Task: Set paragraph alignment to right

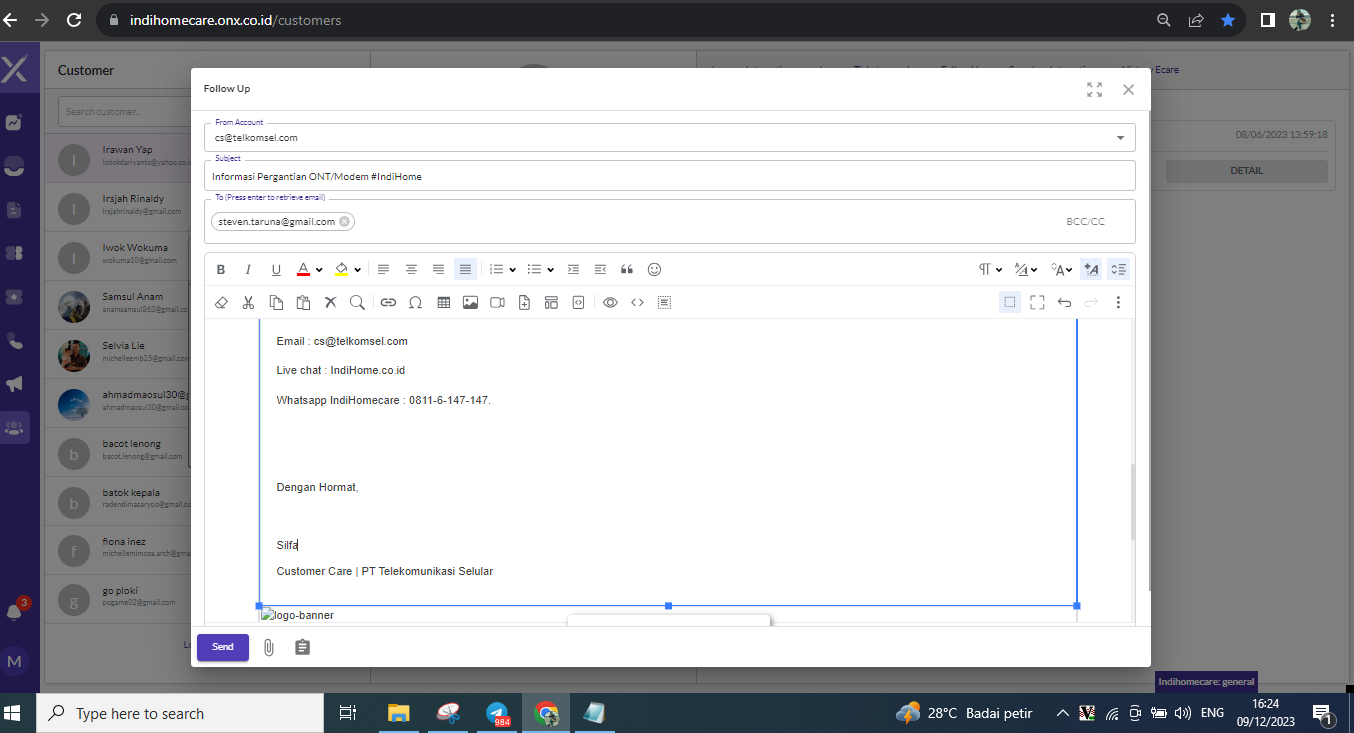Action: [x=438, y=269]
